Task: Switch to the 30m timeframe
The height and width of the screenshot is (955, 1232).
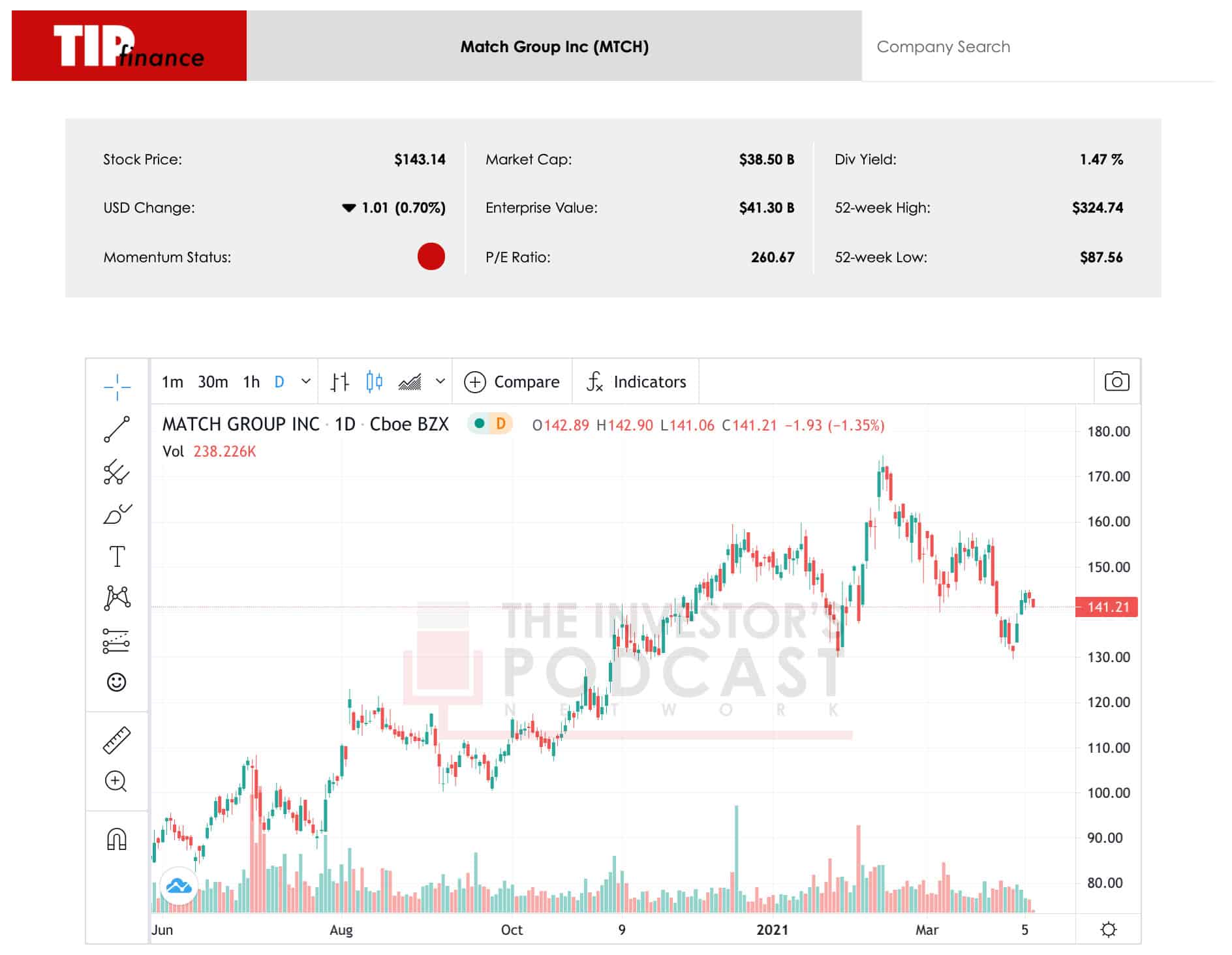Action: (x=213, y=382)
